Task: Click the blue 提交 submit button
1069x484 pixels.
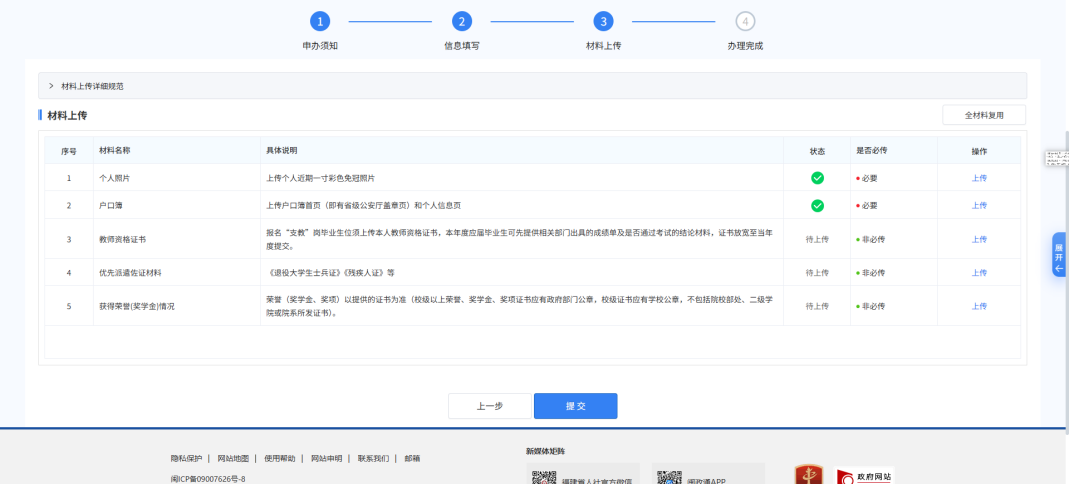Action: 575,406
